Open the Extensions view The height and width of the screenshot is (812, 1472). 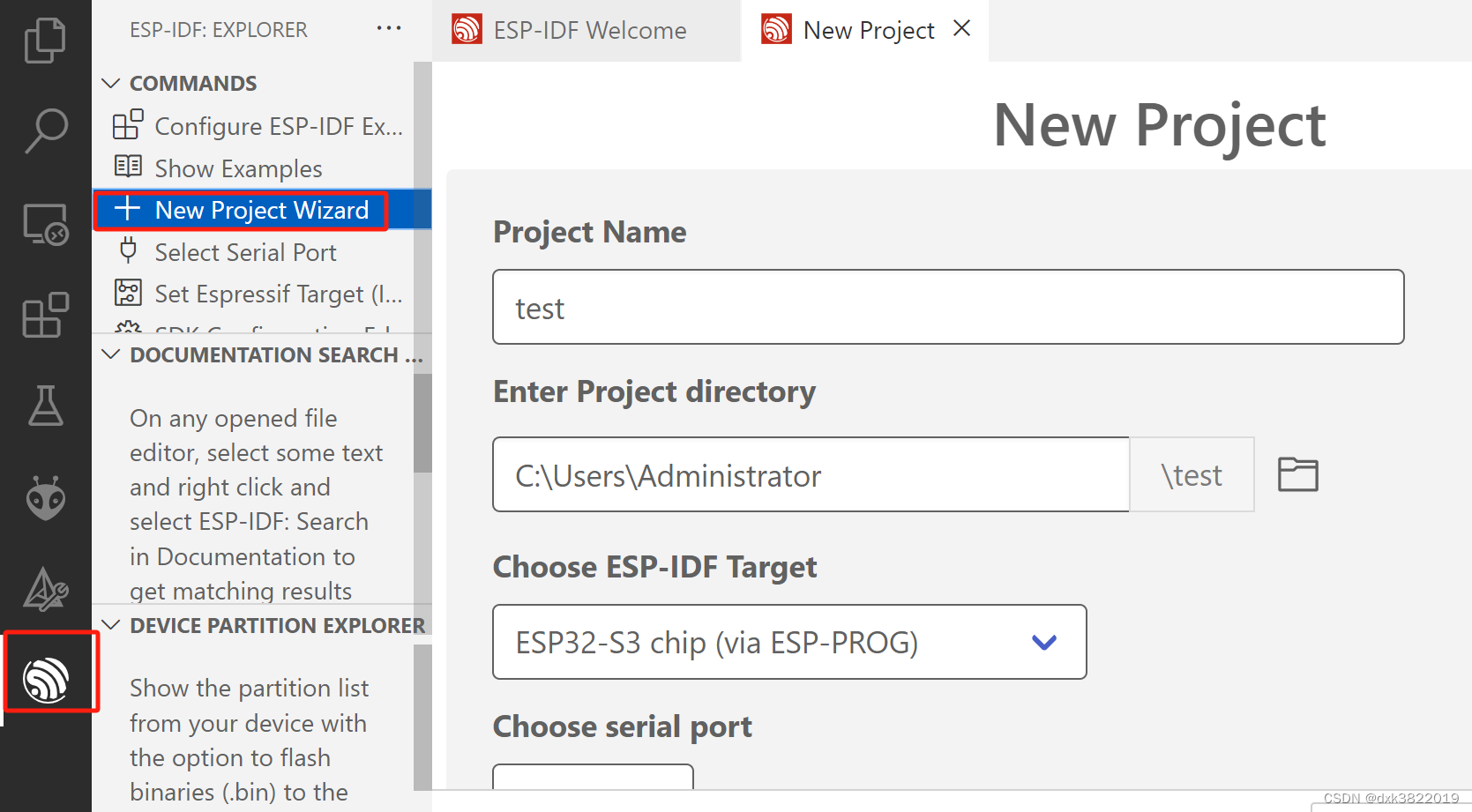pos(45,315)
